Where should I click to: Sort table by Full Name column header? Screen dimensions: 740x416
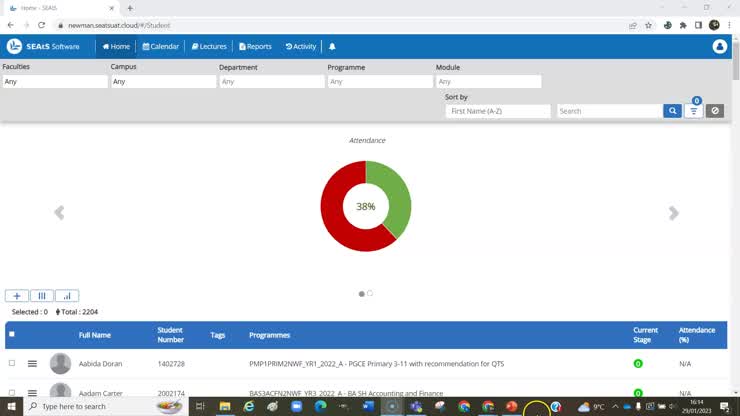coord(95,334)
